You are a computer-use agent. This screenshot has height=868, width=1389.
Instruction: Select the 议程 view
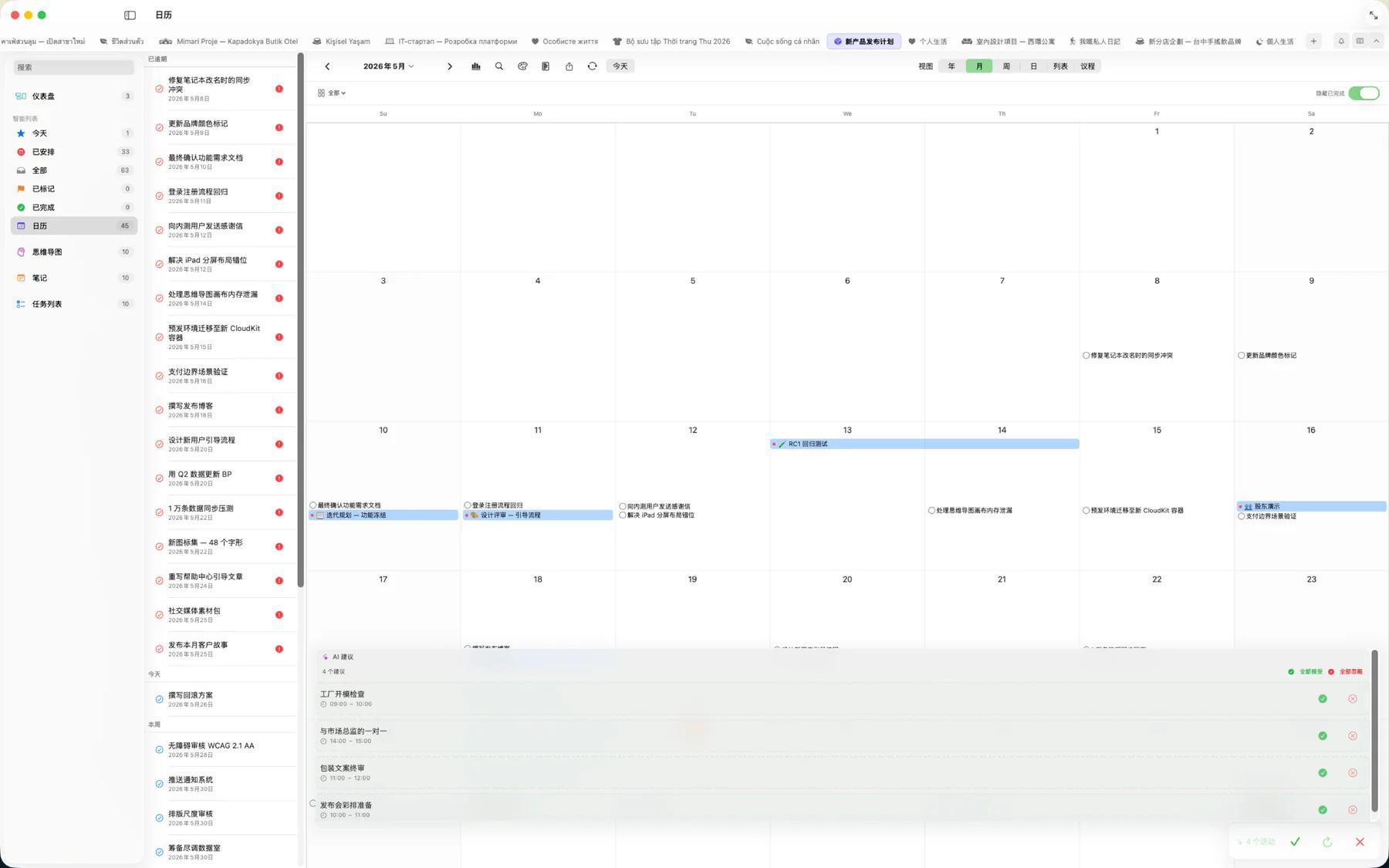[x=1088, y=66]
